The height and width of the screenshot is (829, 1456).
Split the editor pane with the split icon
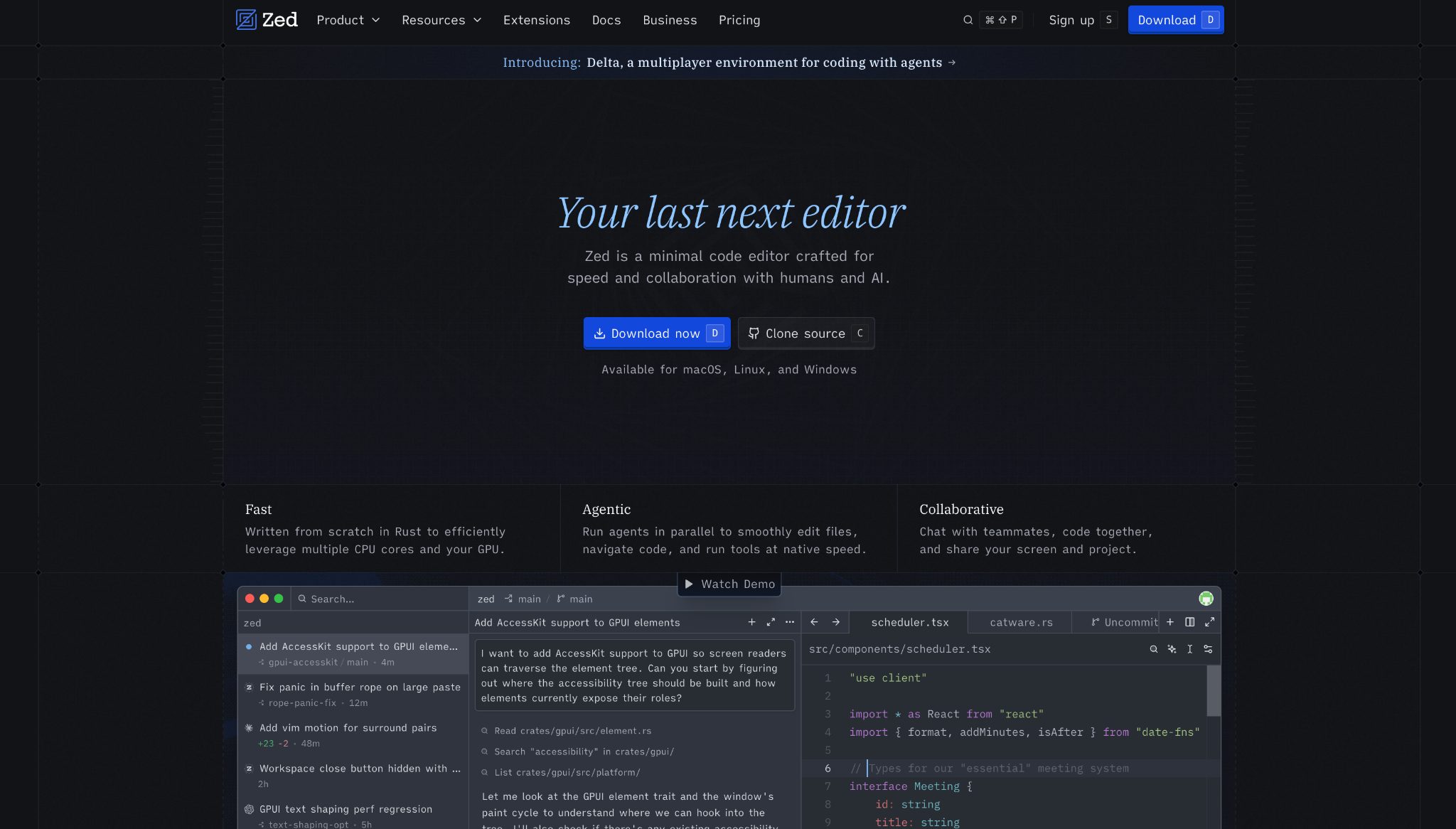[x=1190, y=622]
